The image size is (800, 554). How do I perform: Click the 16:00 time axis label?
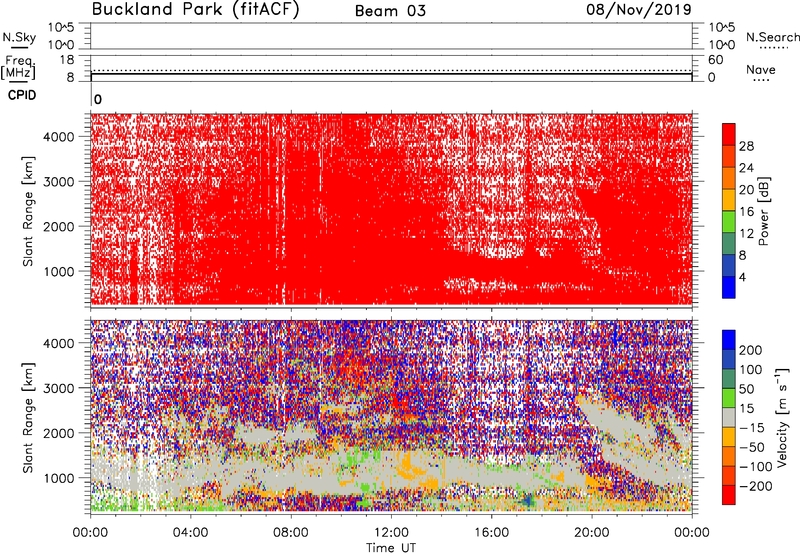(x=491, y=533)
